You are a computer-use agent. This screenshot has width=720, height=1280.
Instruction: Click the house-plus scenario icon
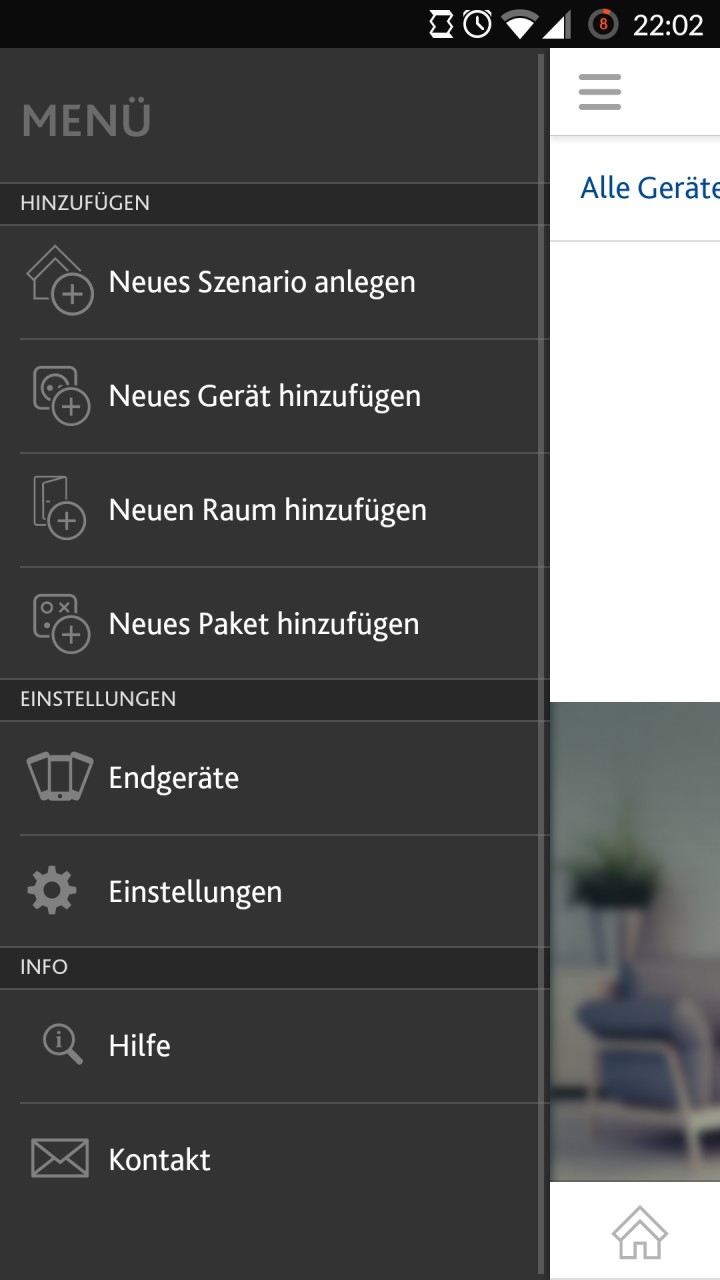(x=60, y=281)
